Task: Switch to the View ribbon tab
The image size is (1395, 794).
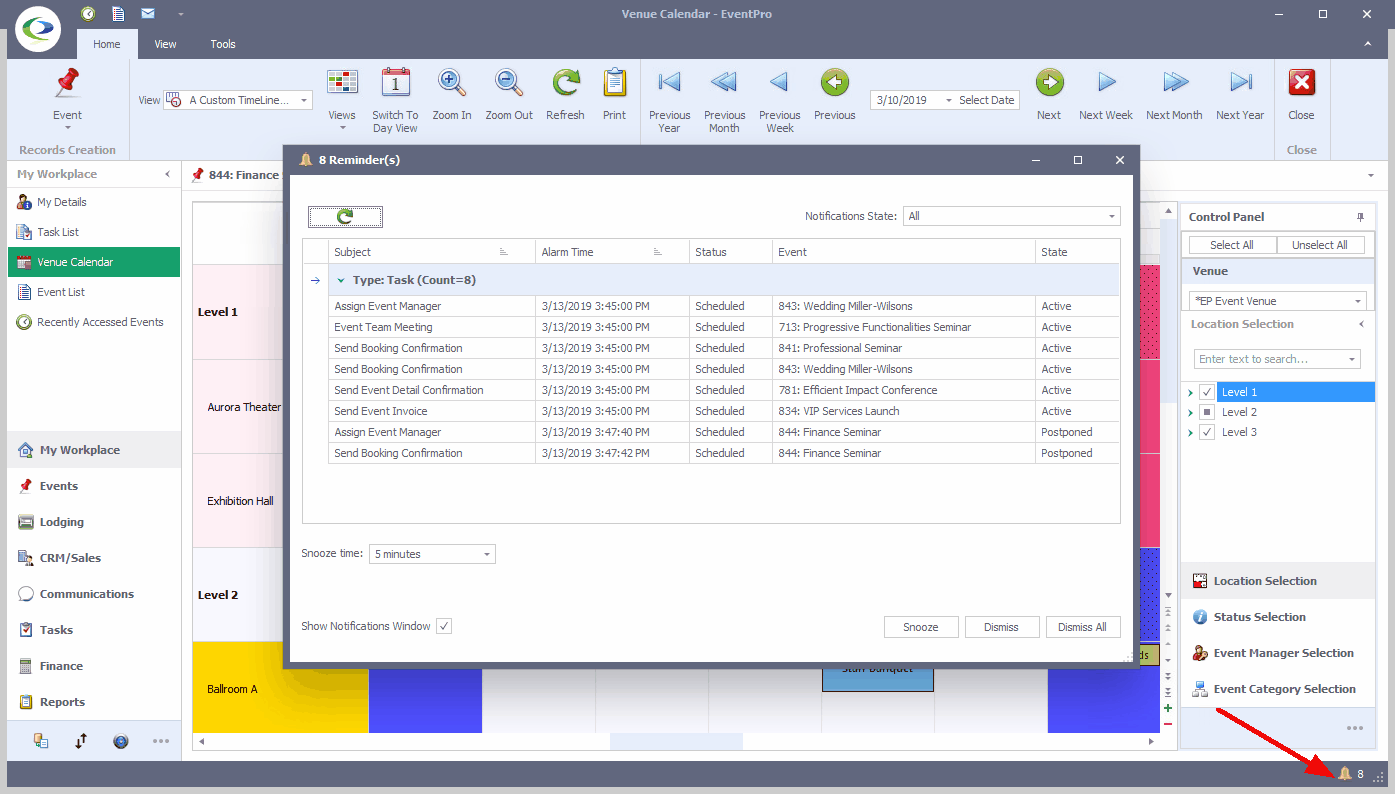Action: pos(165,44)
